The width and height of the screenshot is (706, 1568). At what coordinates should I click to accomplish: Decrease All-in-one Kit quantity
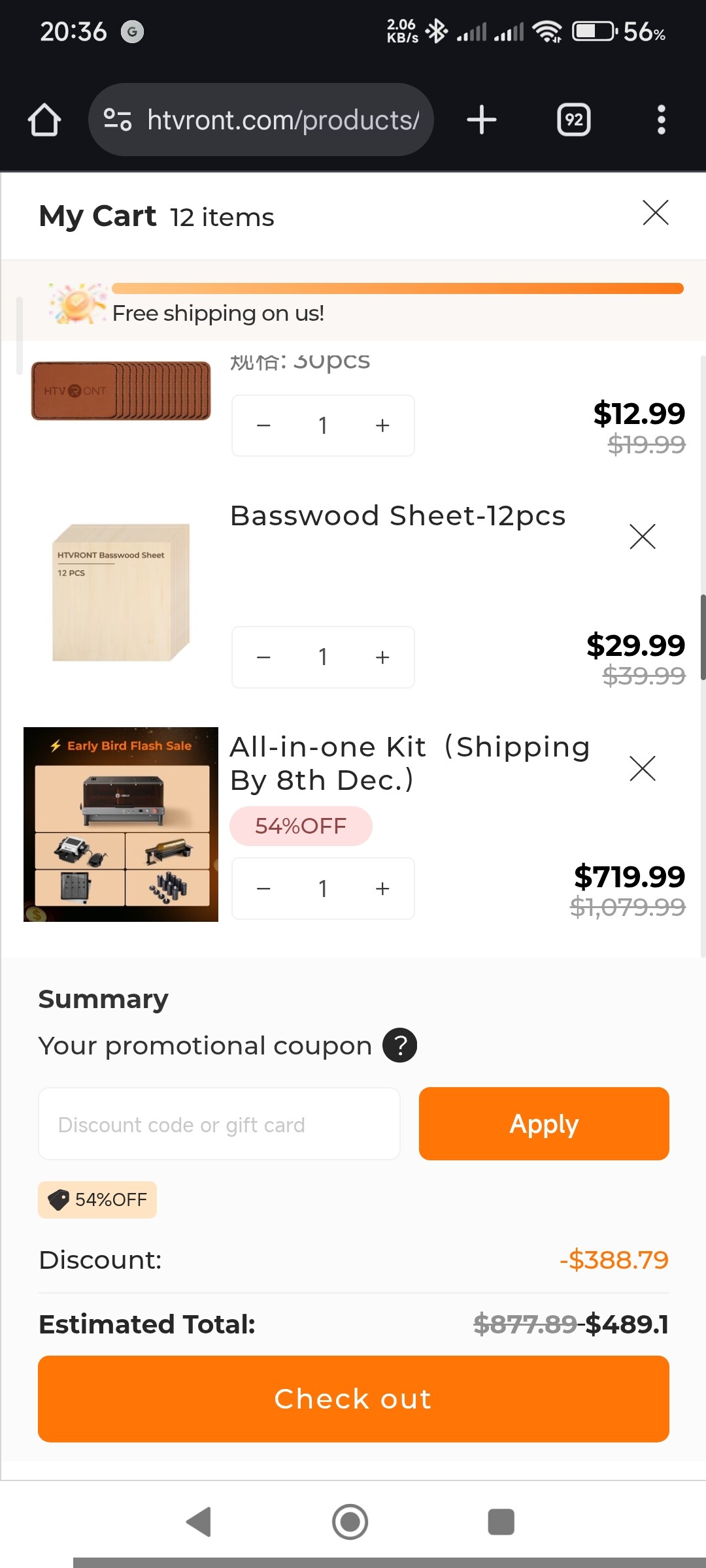click(x=264, y=889)
